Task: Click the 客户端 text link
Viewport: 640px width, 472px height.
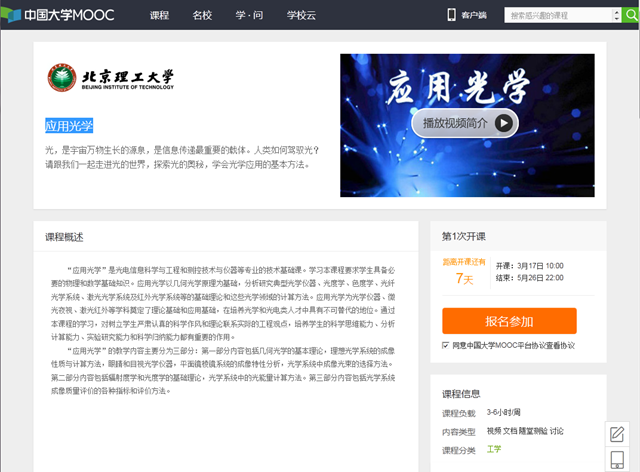Action: 474,16
